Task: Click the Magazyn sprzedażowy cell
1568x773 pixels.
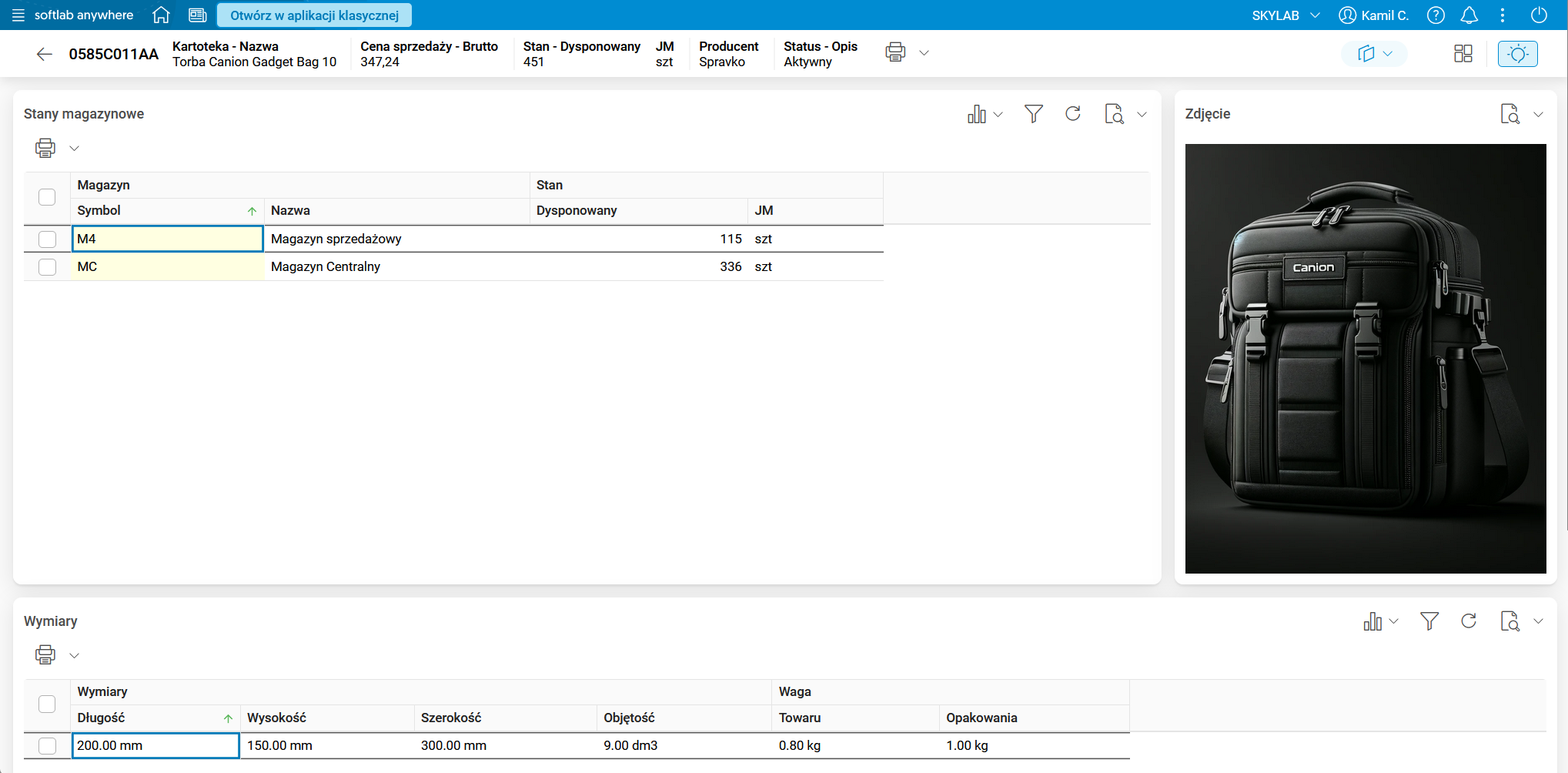Action: point(397,239)
